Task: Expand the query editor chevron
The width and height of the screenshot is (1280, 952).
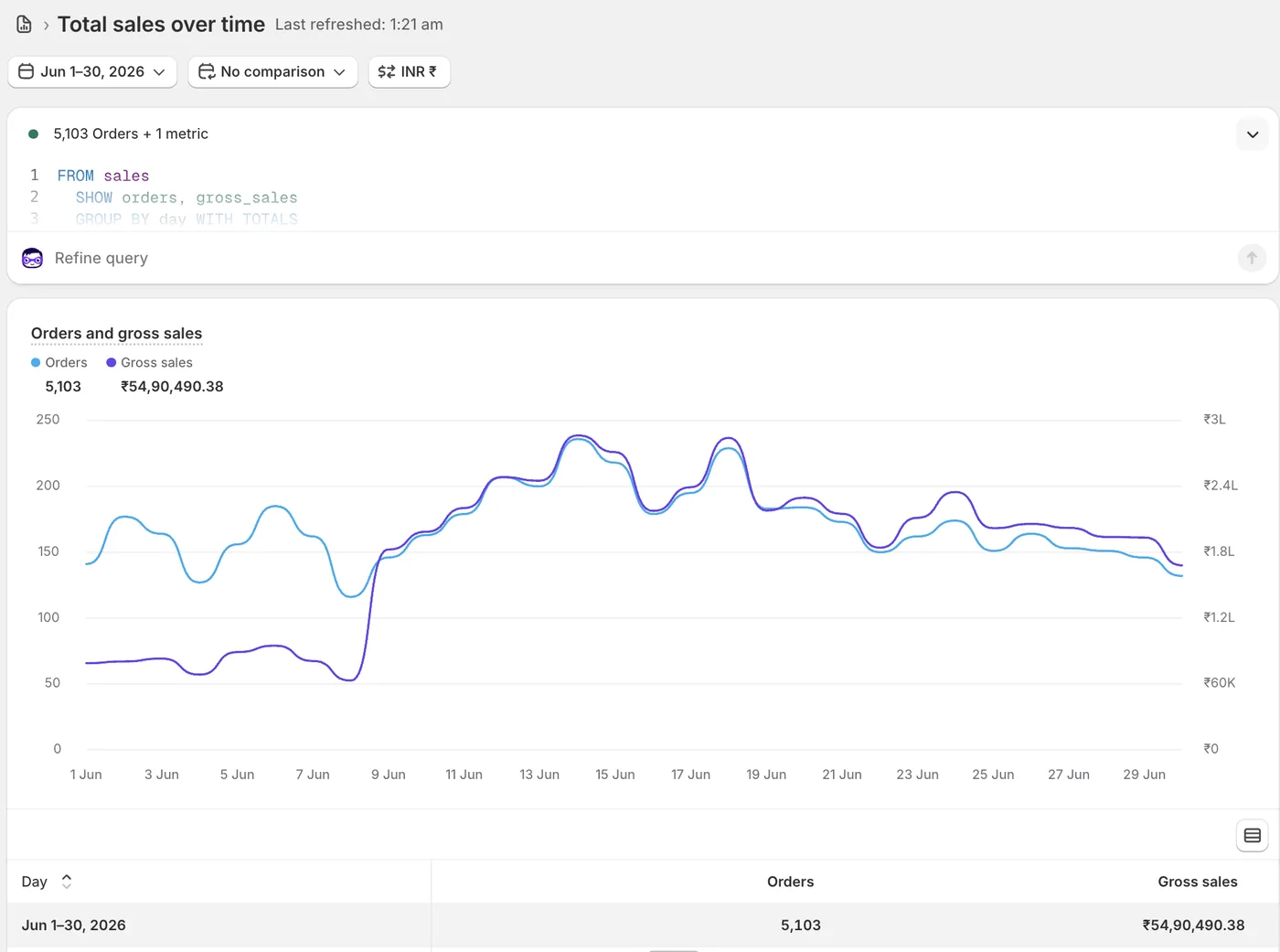Action: click(1253, 134)
